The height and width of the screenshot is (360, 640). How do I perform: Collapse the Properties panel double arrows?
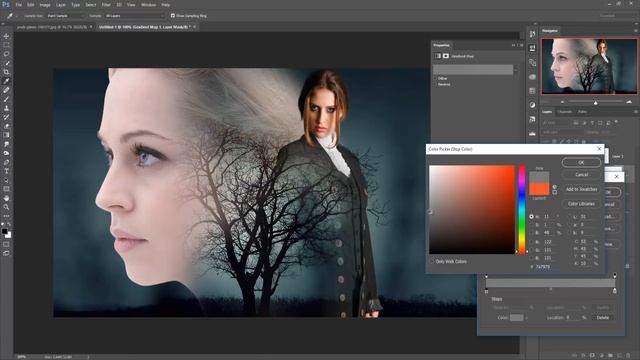[x=513, y=45]
